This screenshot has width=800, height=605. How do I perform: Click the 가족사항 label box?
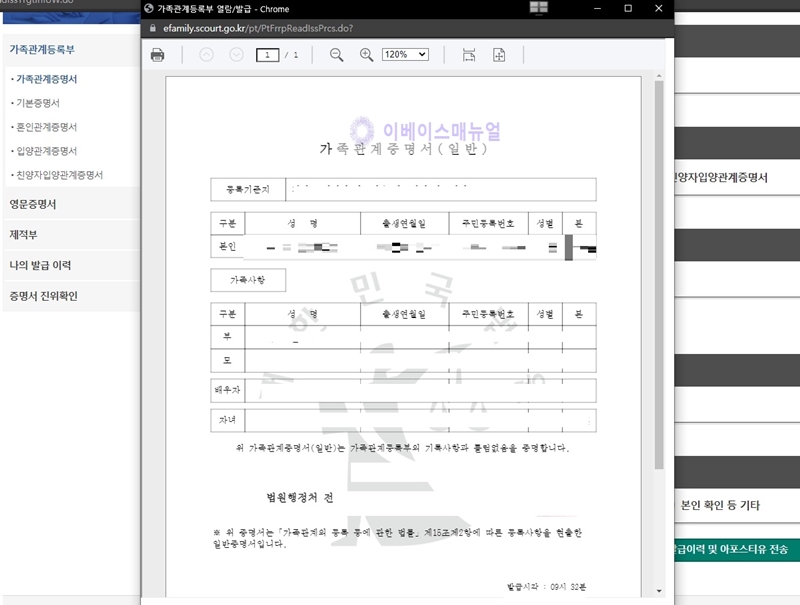248,280
